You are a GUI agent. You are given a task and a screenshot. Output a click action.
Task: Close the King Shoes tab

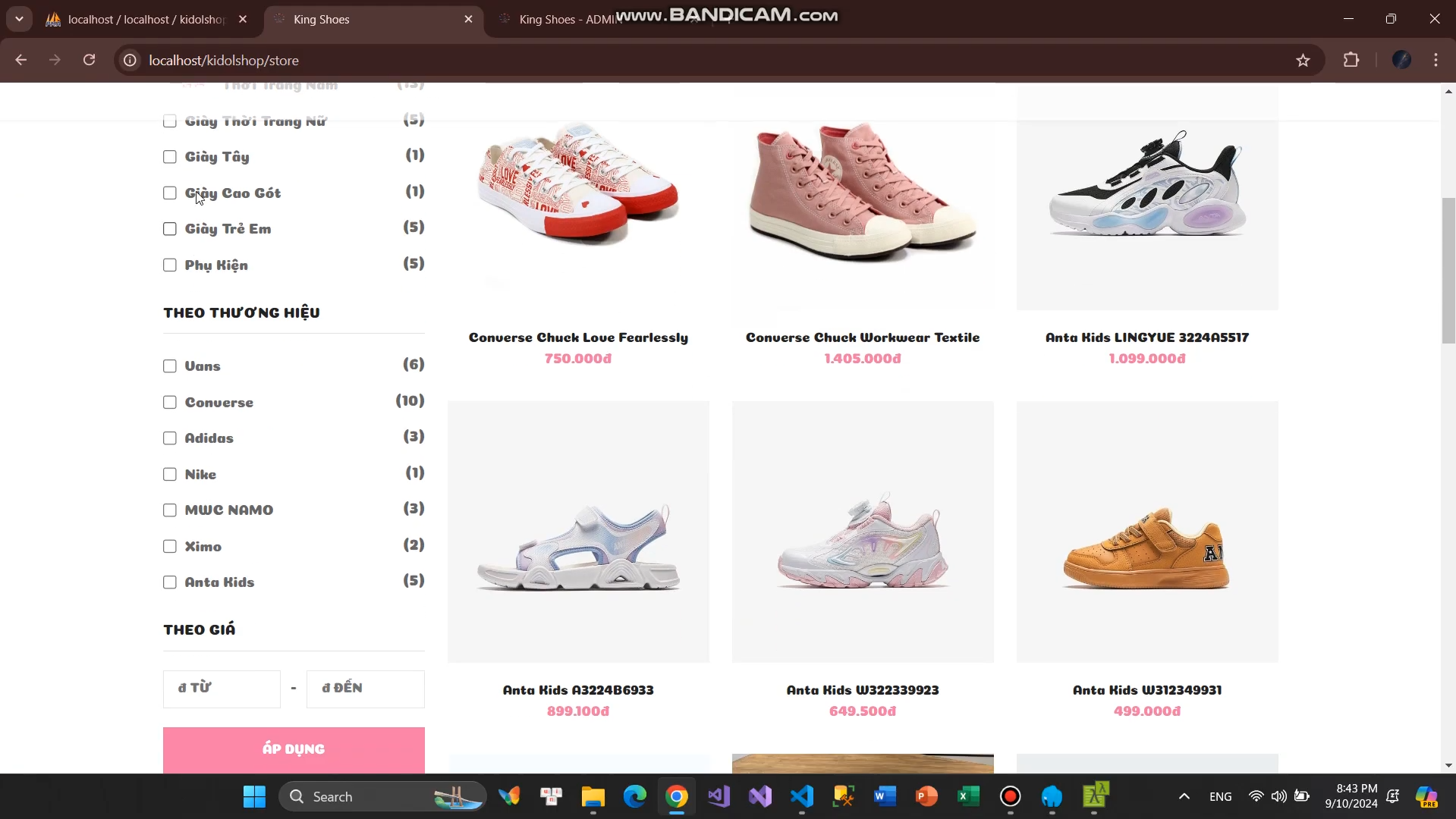pos(468,19)
